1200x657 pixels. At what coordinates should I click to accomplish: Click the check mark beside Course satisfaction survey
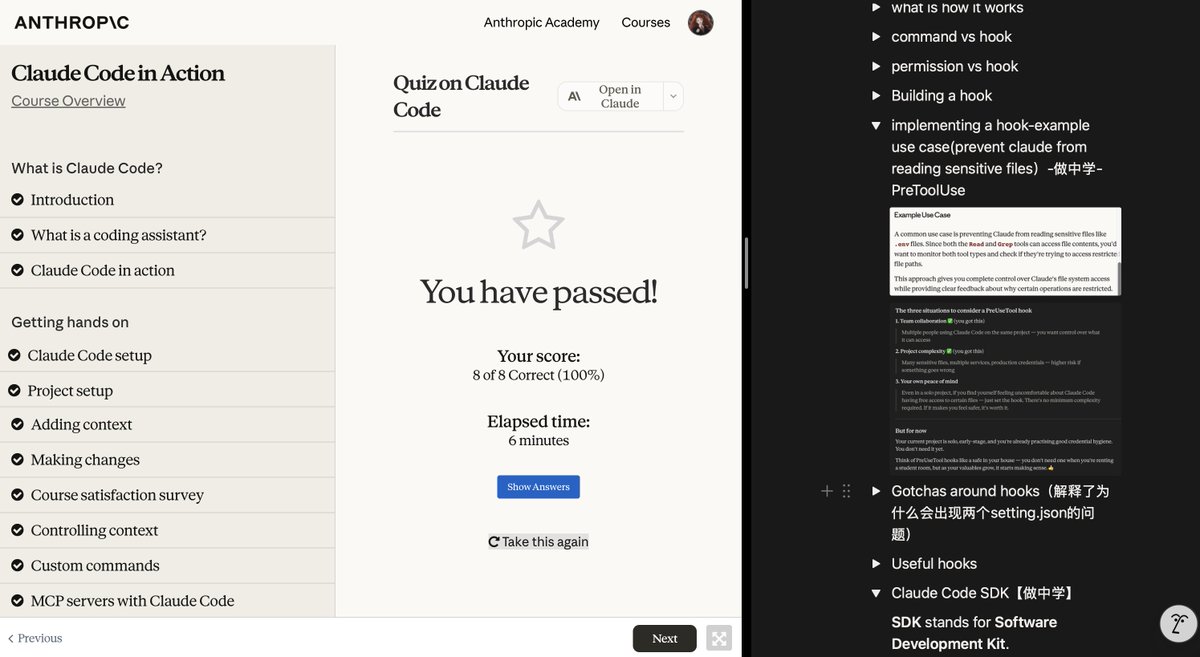coord(17,495)
